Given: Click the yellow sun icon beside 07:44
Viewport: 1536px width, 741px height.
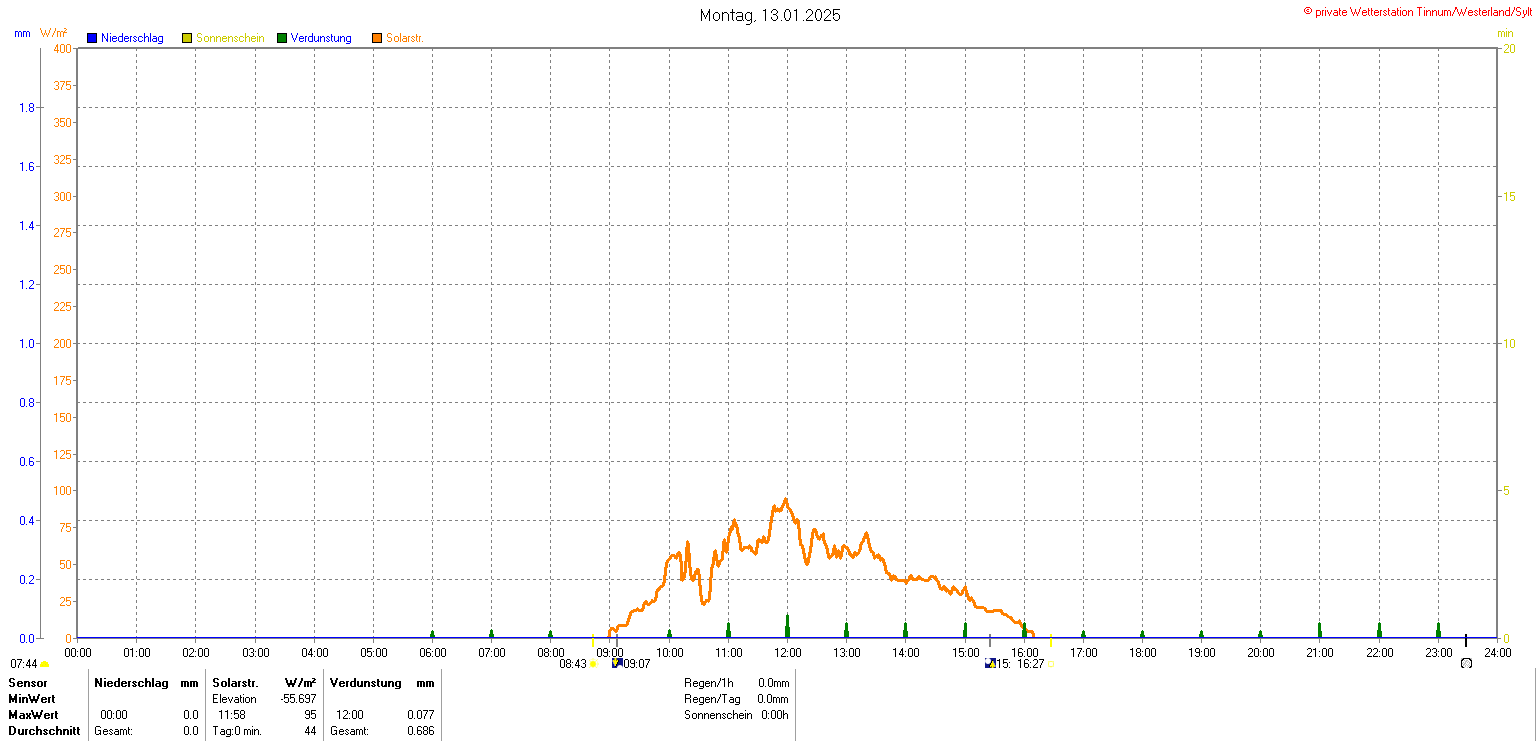Looking at the screenshot, I should [x=45, y=664].
